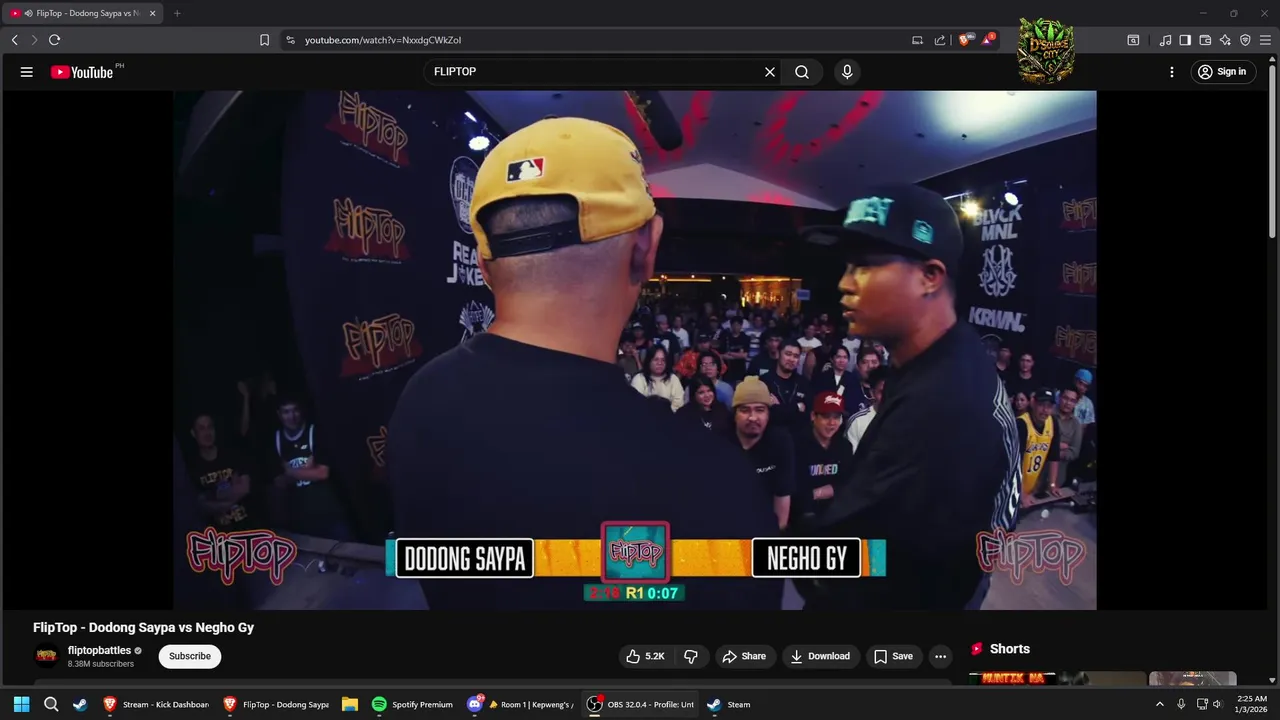The width and height of the screenshot is (1280, 720).
Task: Go back in browser history
Action: coord(15,40)
